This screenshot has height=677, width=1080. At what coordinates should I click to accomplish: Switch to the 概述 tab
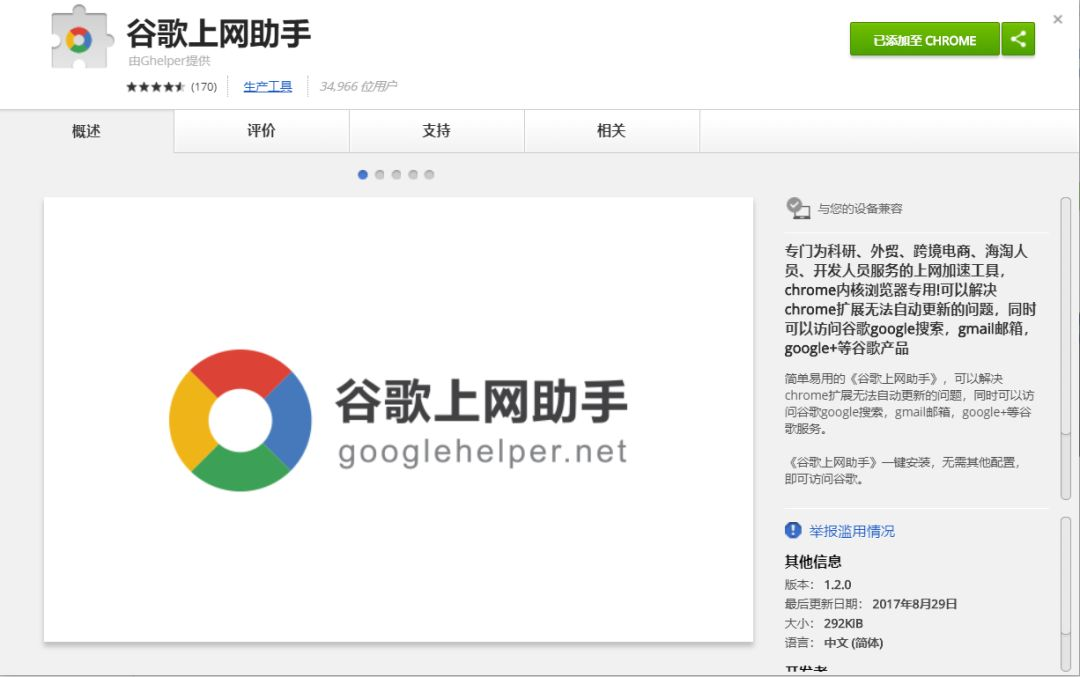[x=86, y=131]
